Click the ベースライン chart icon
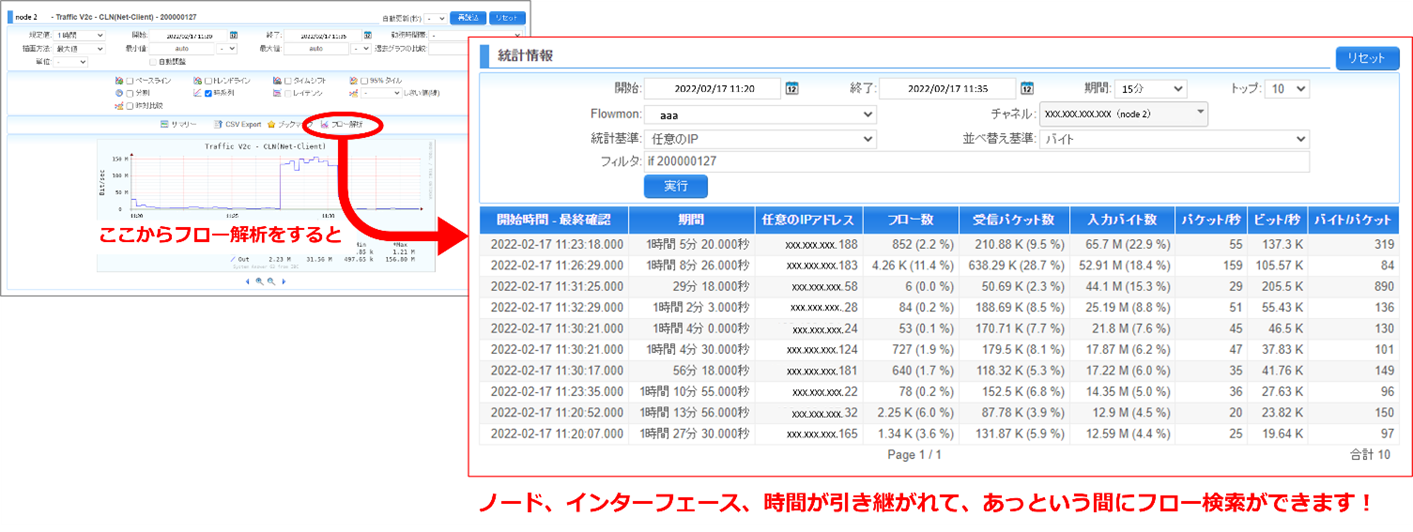Viewport: 1413px width, 532px height. (x=119, y=81)
